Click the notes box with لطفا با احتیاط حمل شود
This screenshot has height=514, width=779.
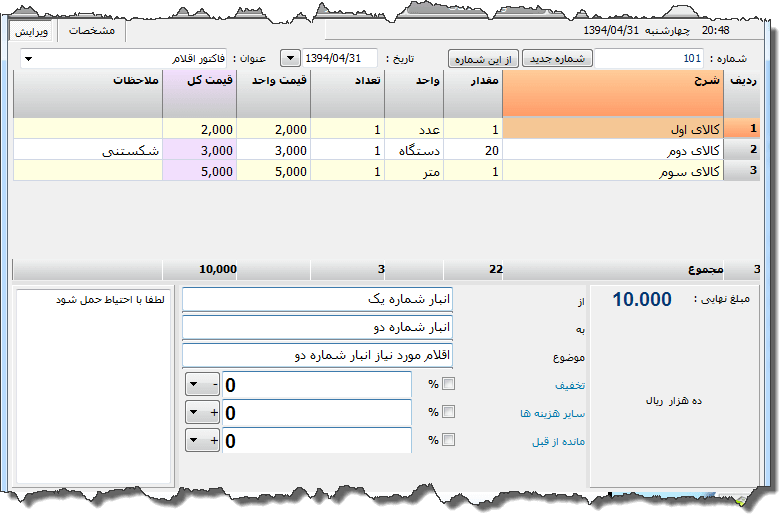click(93, 386)
